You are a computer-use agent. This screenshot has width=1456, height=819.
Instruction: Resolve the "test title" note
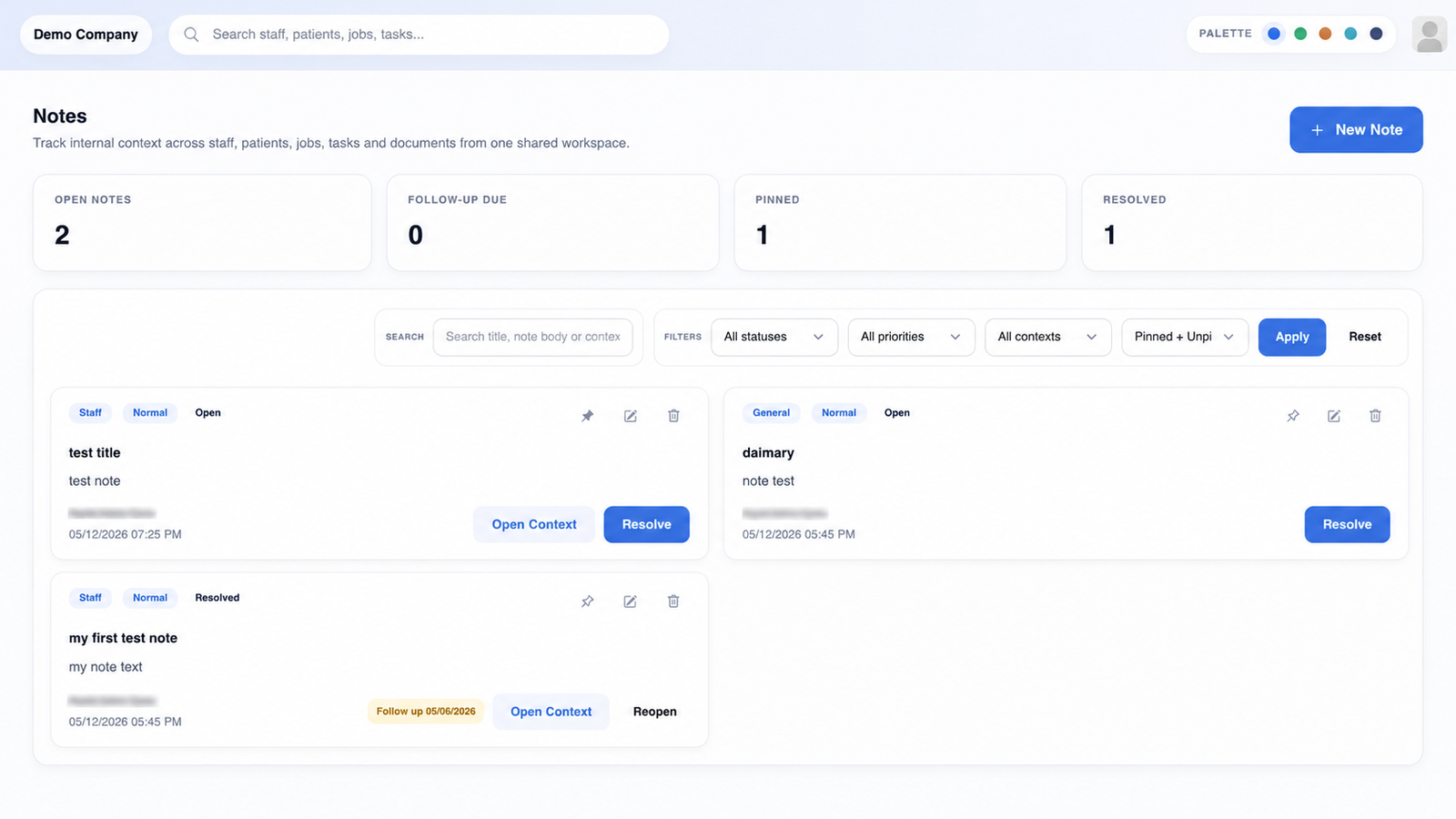647,524
